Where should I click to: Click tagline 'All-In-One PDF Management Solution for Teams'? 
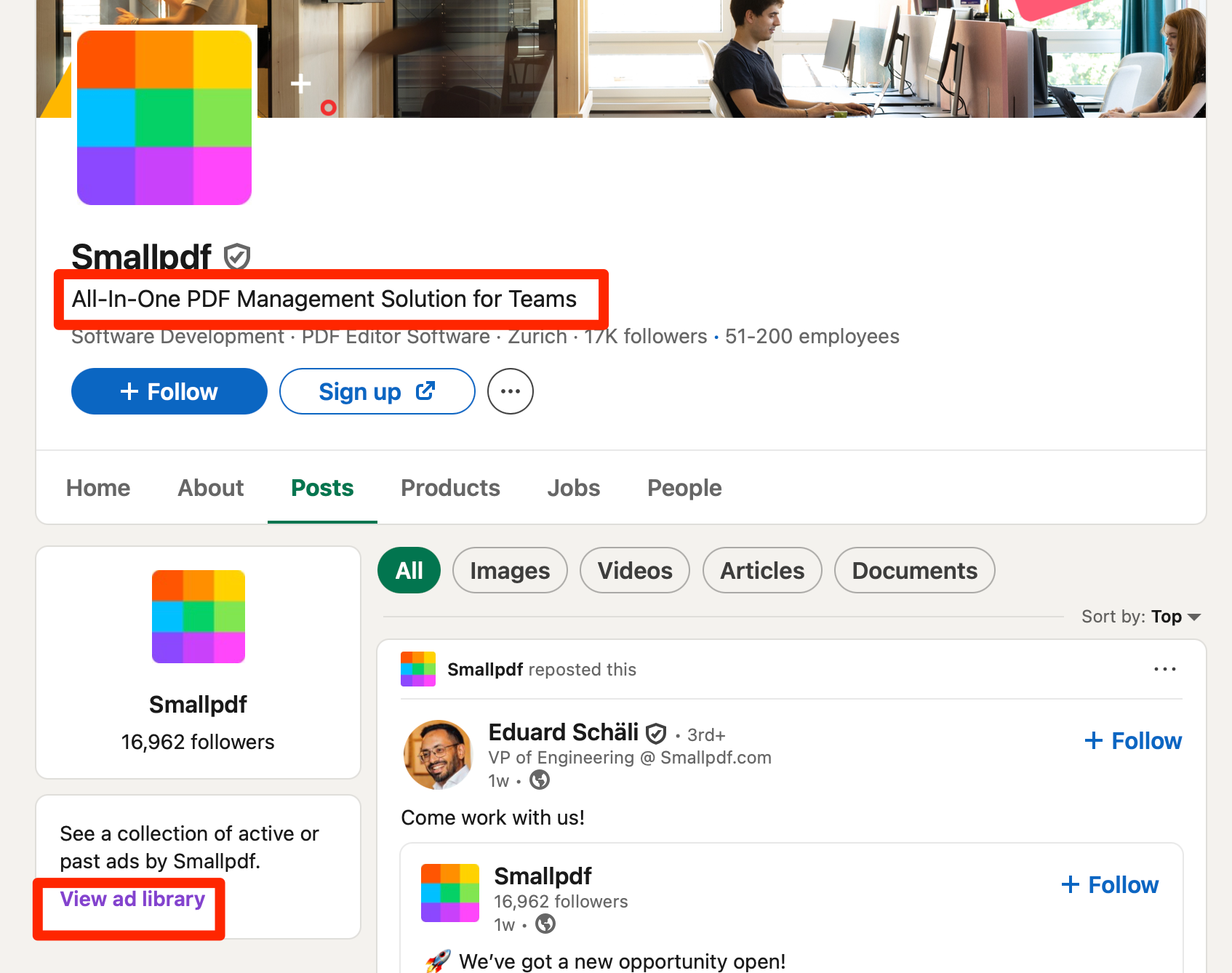click(x=324, y=299)
